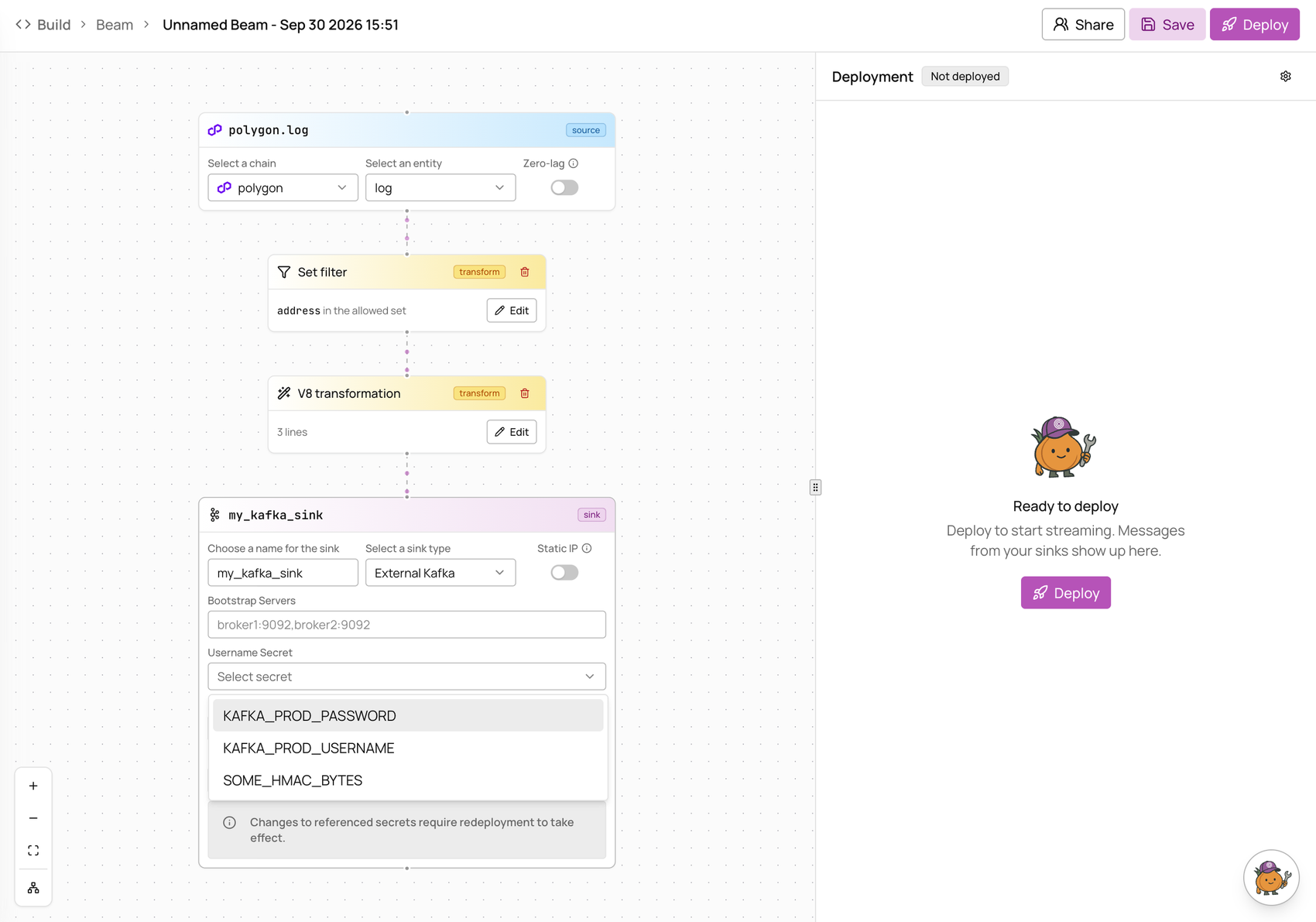The height and width of the screenshot is (922, 1316).
Task: Open the Select a chain dropdown
Action: [283, 187]
